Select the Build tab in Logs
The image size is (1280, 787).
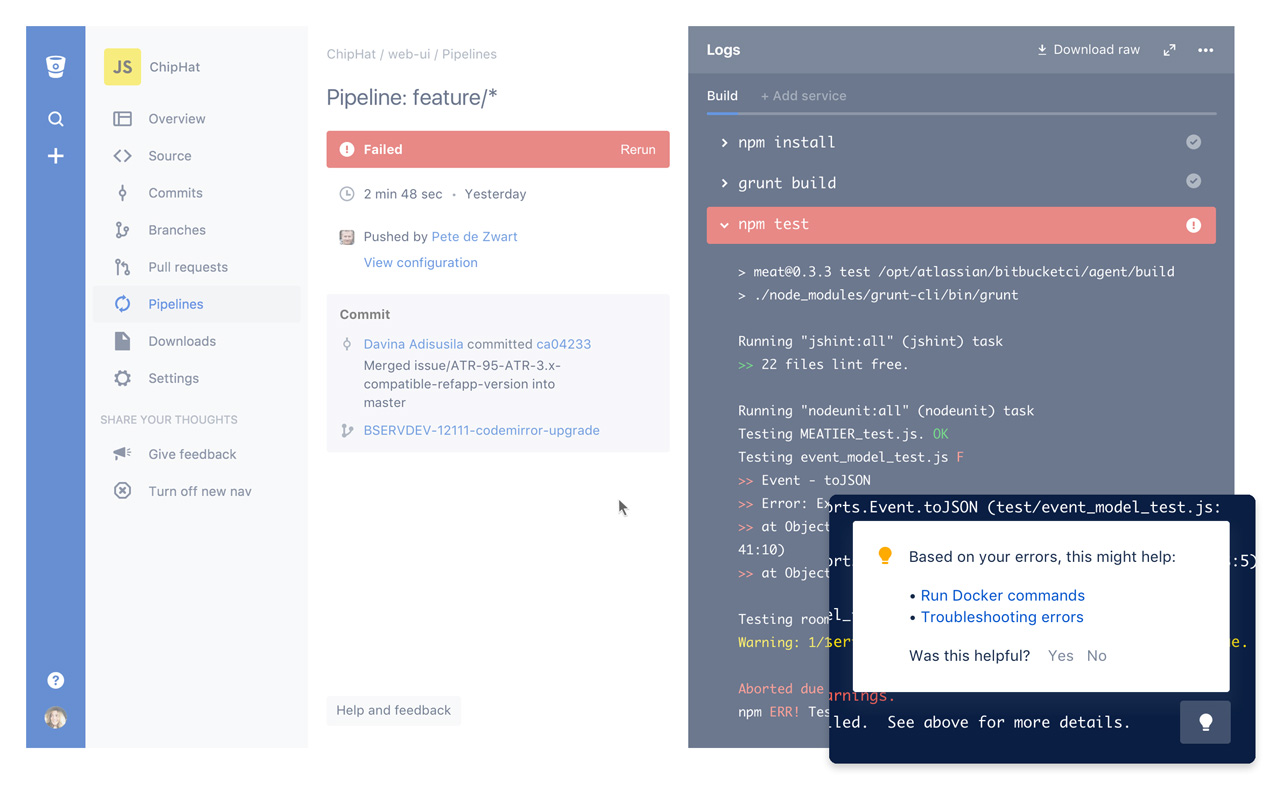pyautogui.click(x=722, y=96)
